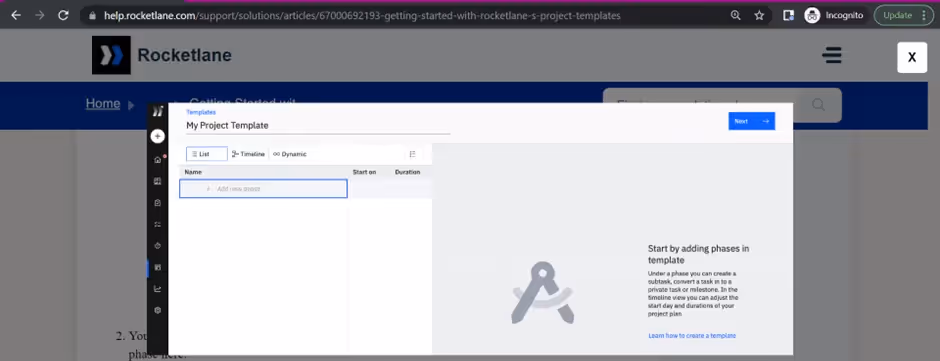Click the search magnifier in the blue banner

tap(818, 105)
